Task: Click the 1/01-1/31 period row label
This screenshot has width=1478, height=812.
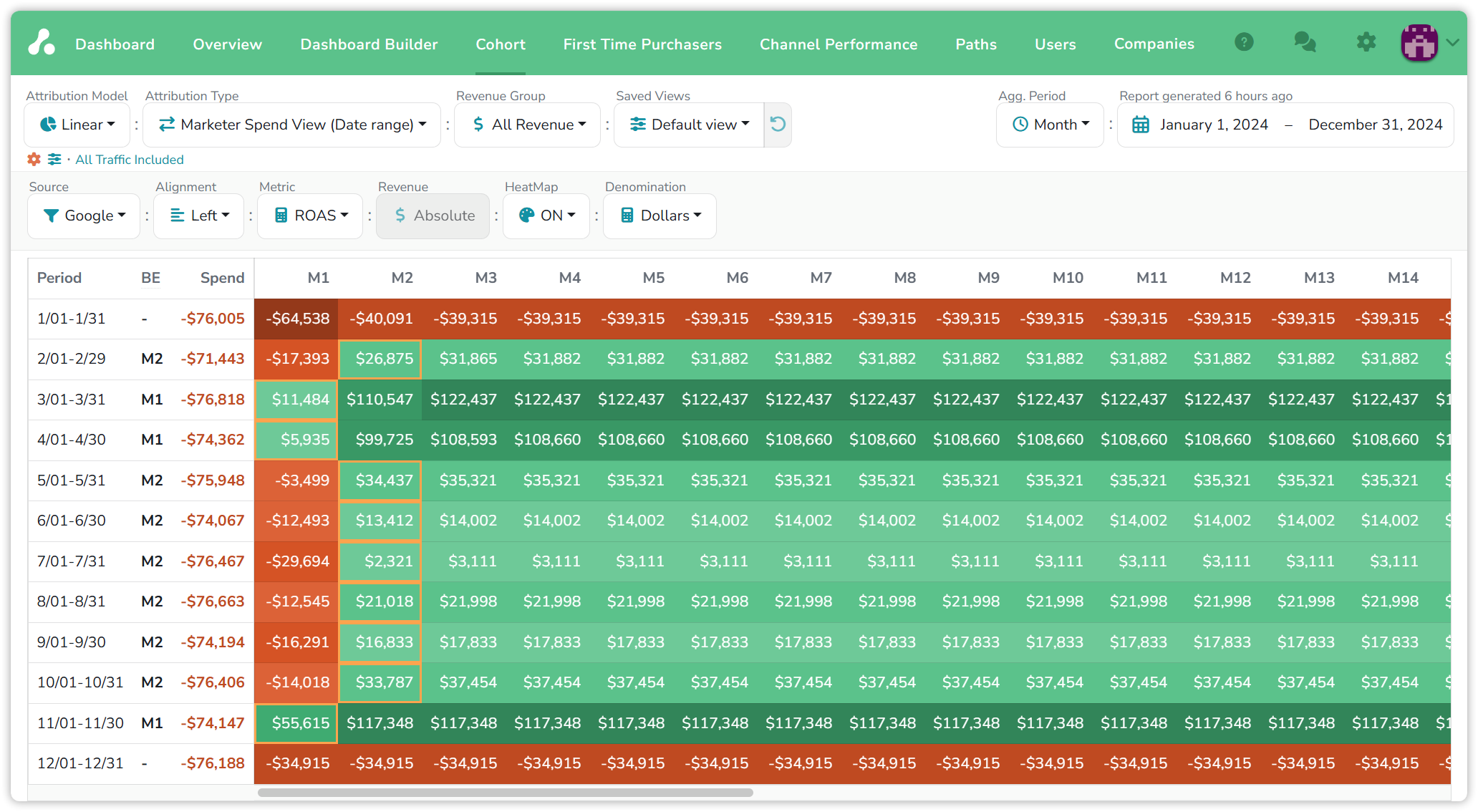Action: [x=71, y=319]
